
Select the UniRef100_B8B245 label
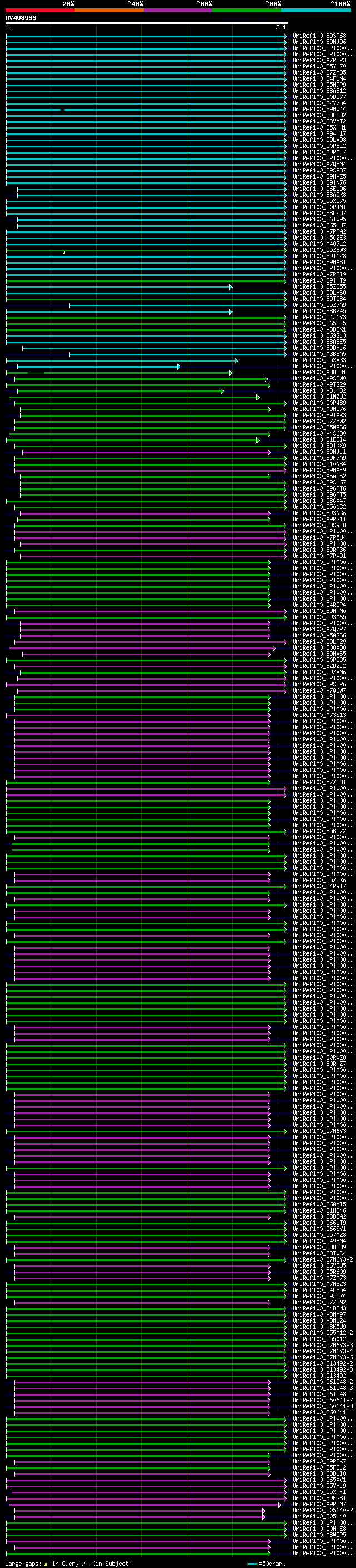[x=319, y=311]
